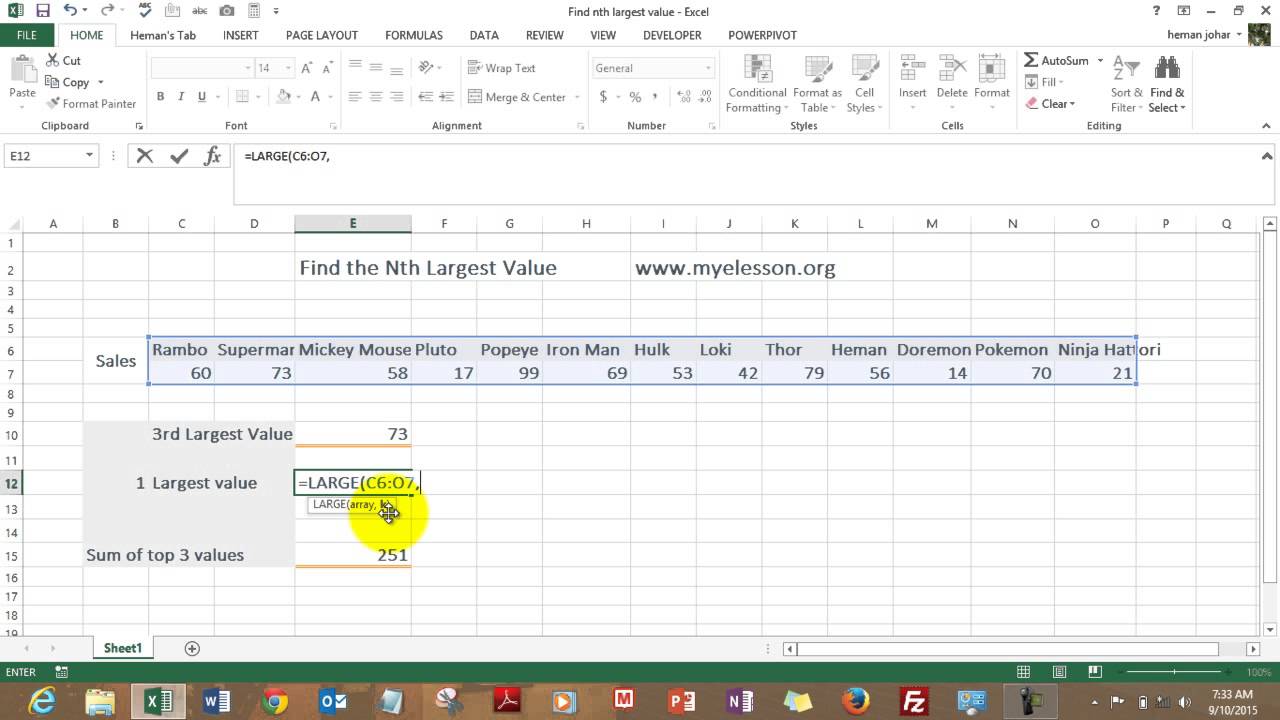Click the AutoSum sigma icon
Screen dimensions: 1280x720
tap(1031, 60)
